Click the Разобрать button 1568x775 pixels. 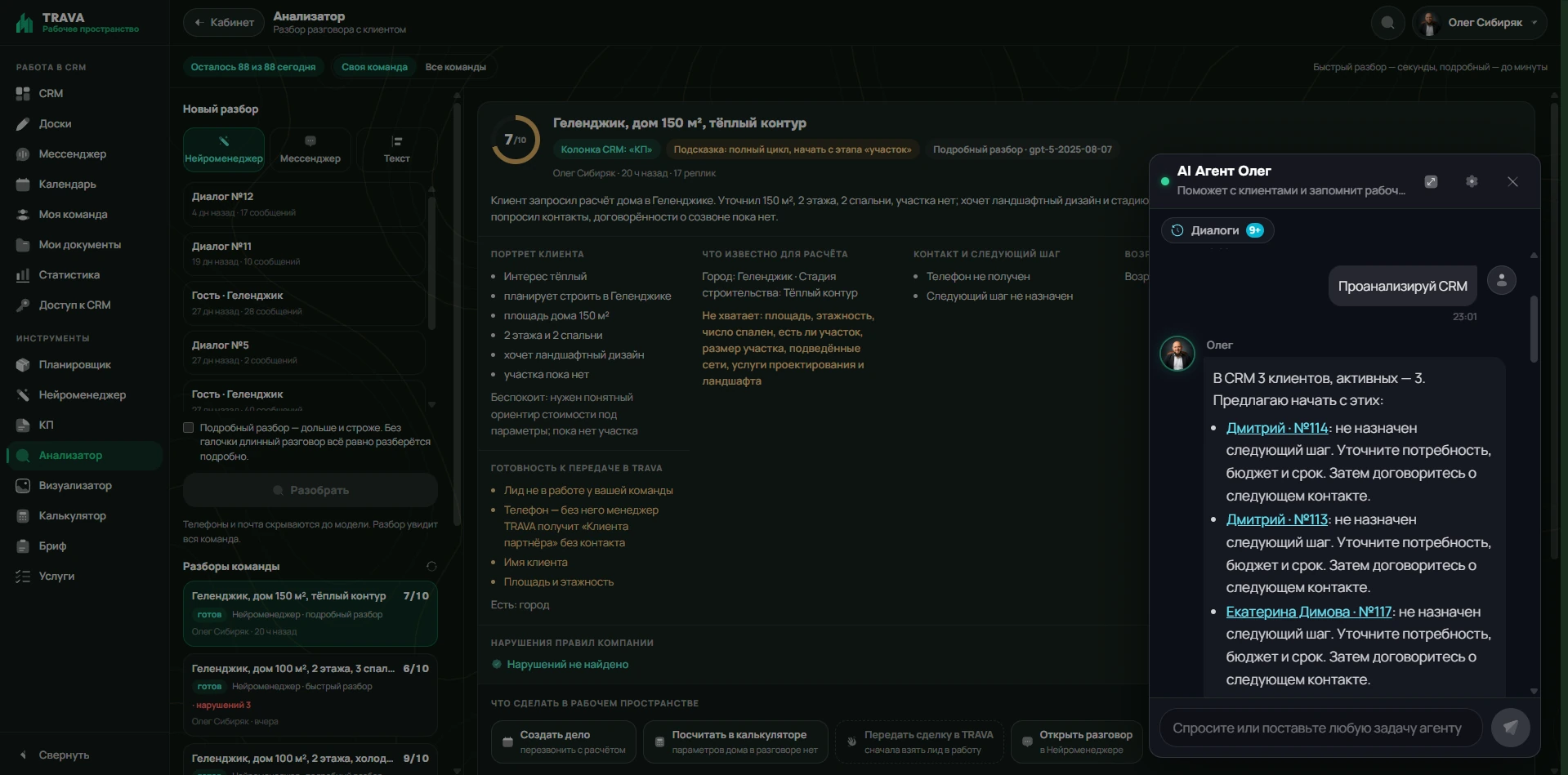(x=310, y=490)
